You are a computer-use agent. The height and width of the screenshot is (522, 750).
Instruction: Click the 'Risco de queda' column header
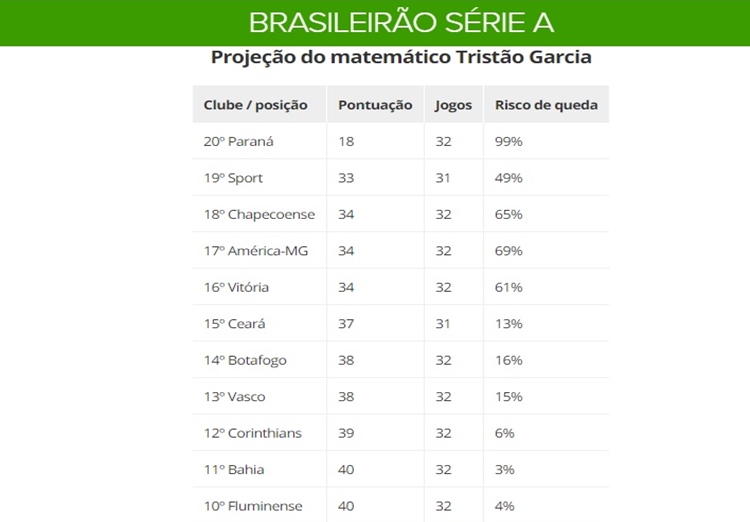point(546,105)
